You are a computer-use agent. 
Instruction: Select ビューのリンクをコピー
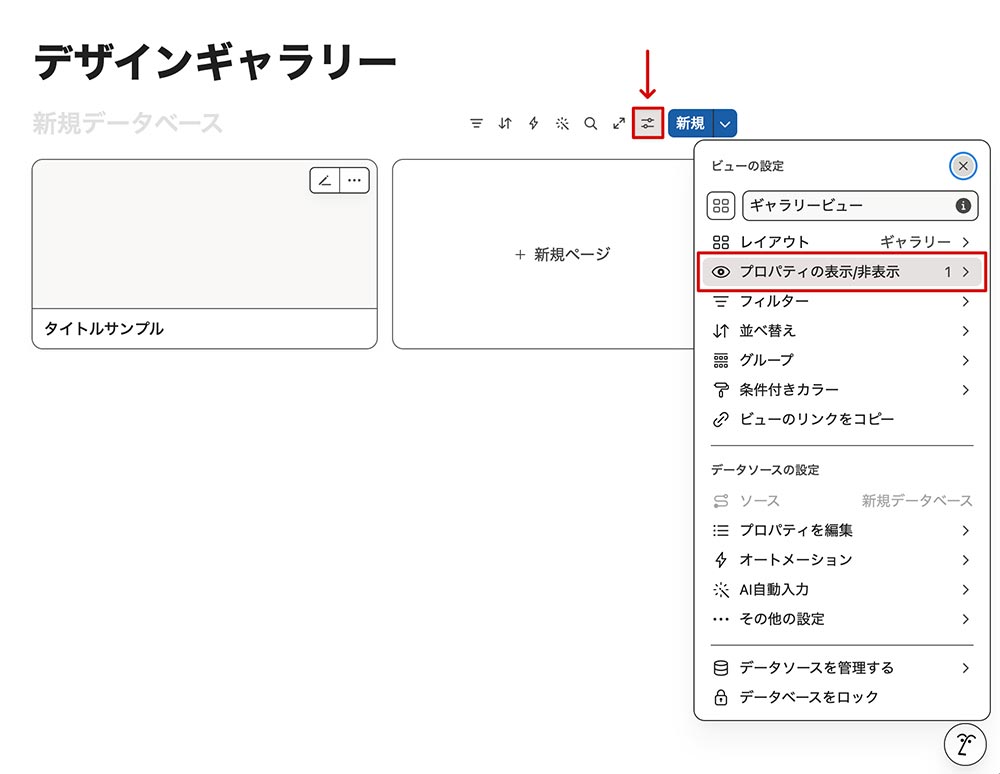(842, 419)
